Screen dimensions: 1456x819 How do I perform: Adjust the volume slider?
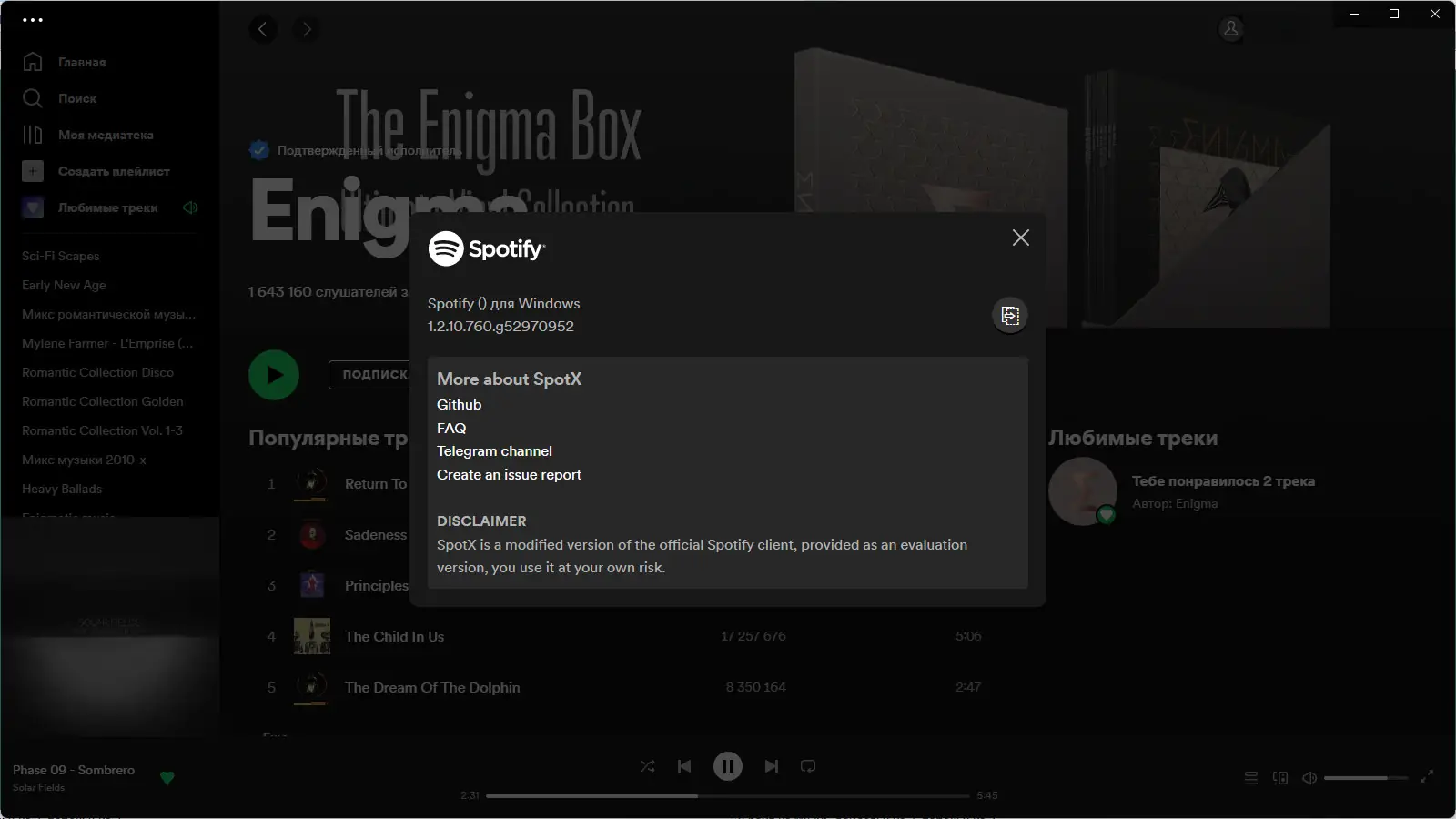(x=1366, y=778)
